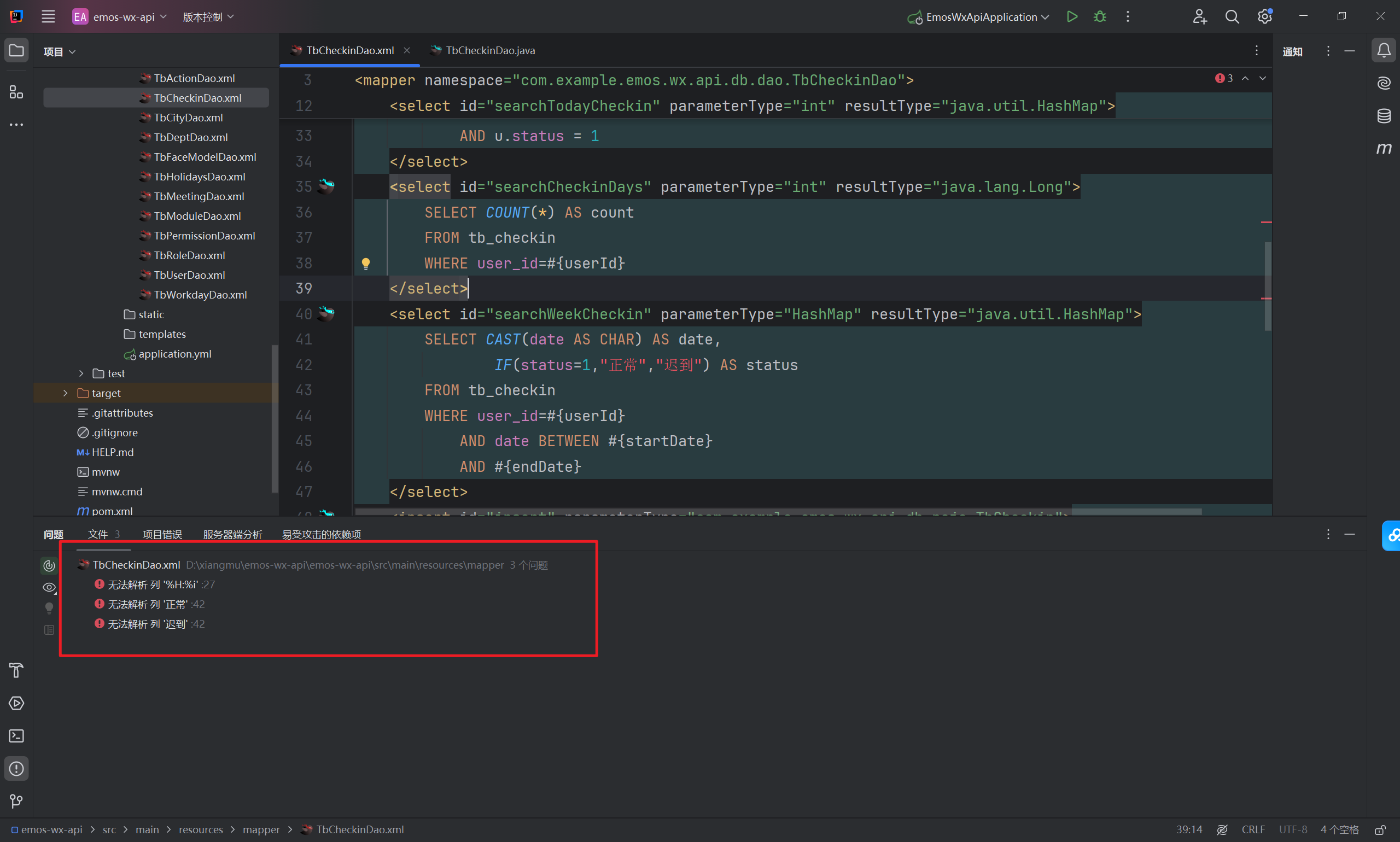Open Notifications panel options menu
1400x842 pixels.
(1328, 50)
